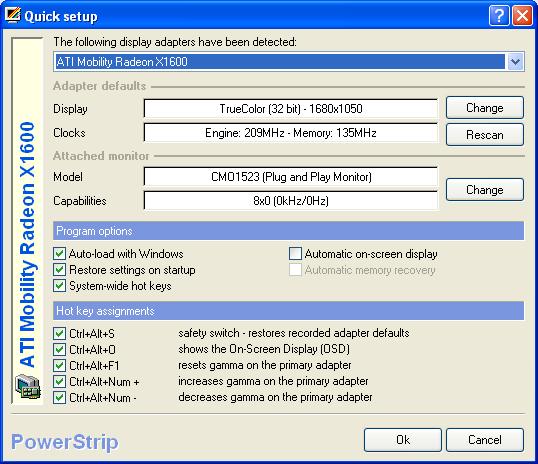Click the Adapter defaults section label
The image size is (538, 464).
[x=100, y=86]
